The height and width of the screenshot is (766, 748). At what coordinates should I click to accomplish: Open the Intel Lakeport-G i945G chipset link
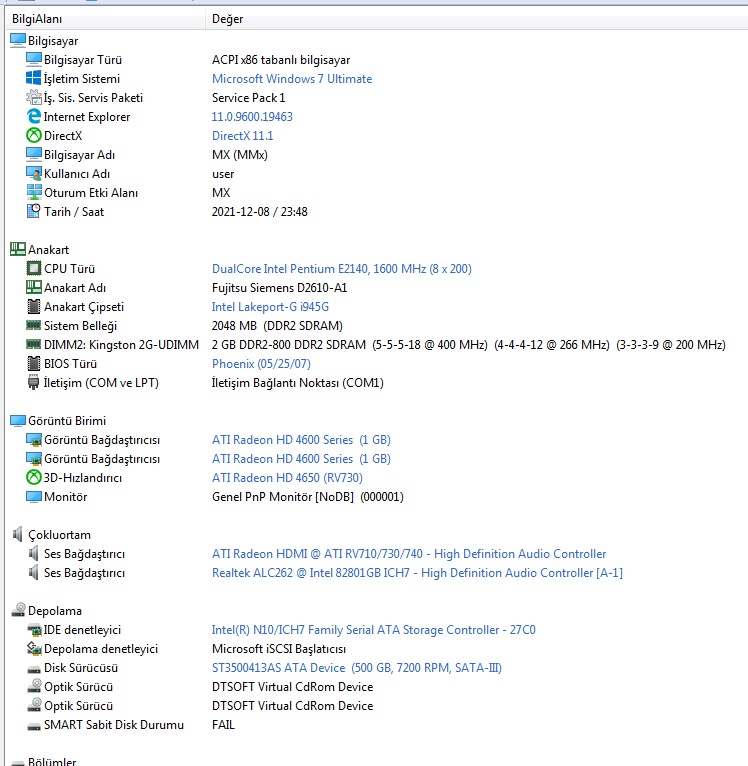click(270, 307)
